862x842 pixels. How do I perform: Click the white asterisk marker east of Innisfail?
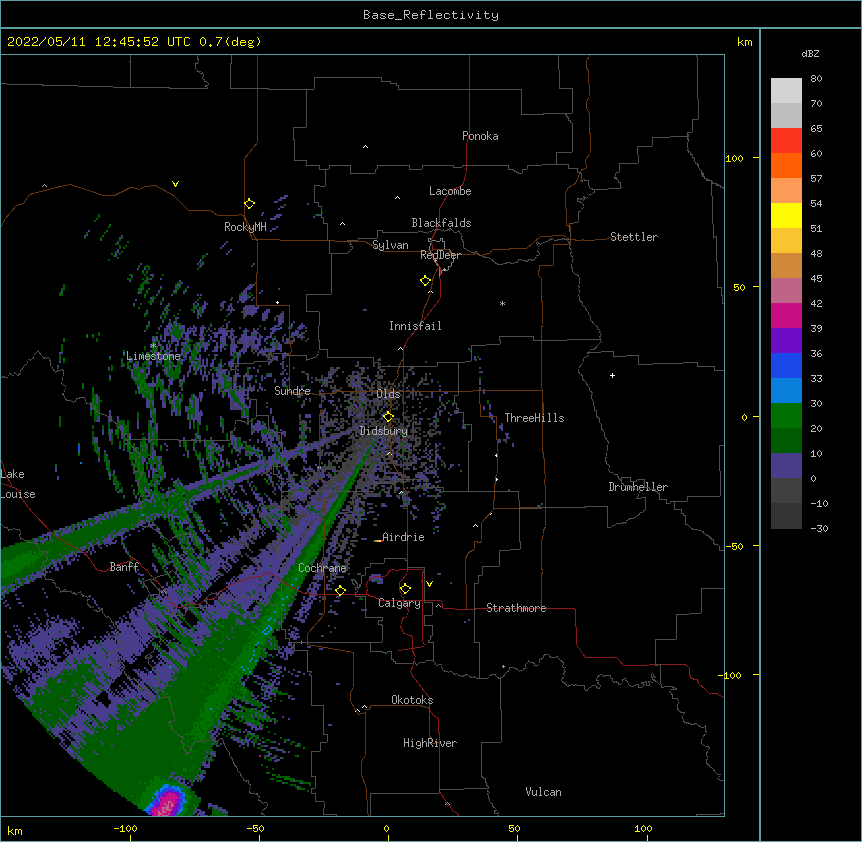point(502,303)
